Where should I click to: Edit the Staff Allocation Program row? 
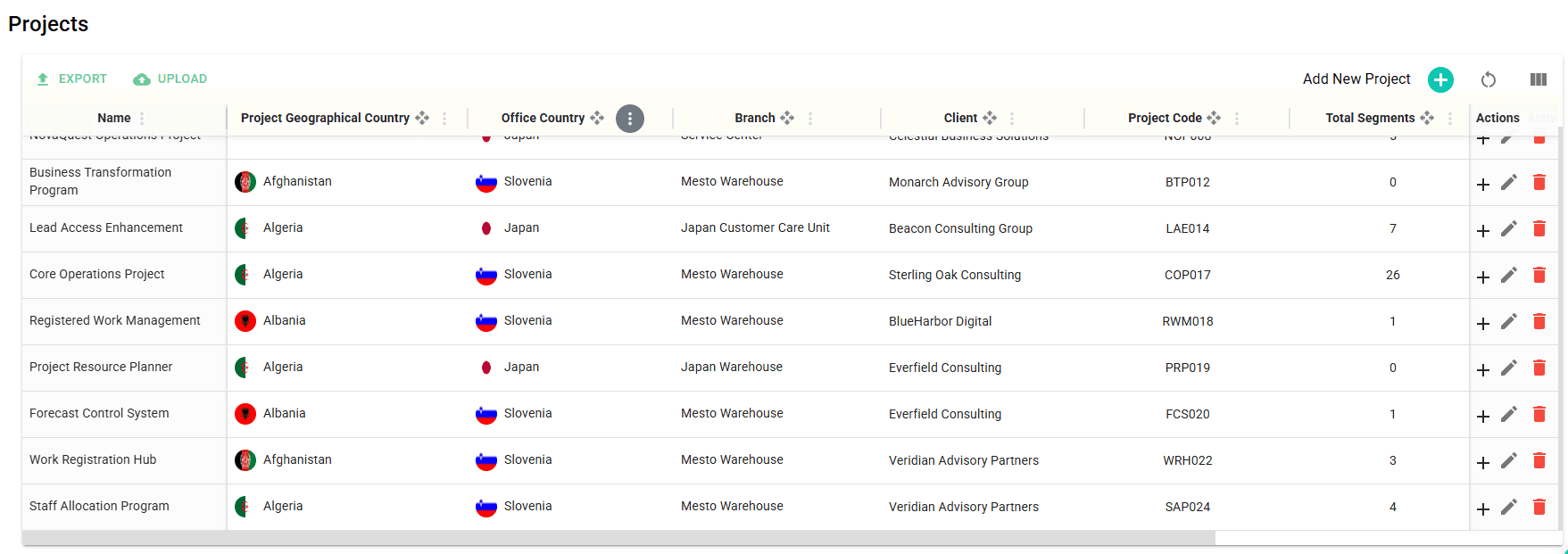(x=1509, y=507)
